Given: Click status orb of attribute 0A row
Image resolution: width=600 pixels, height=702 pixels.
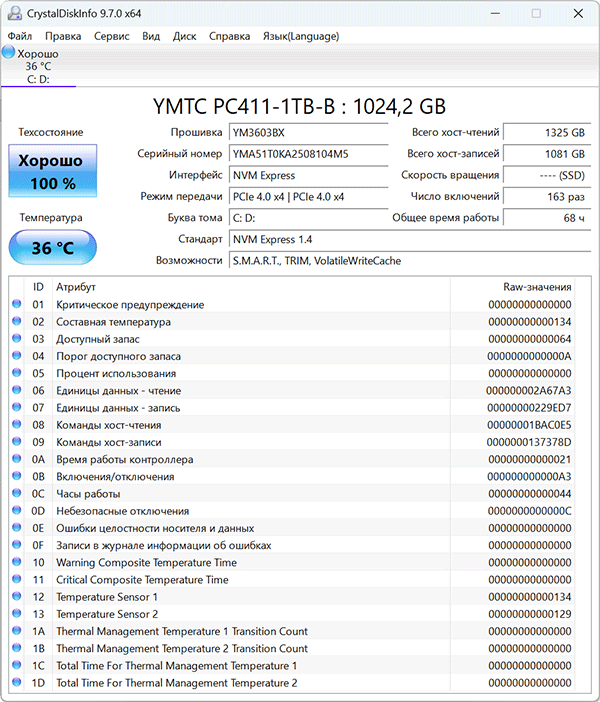Looking at the screenshot, I should [x=17, y=458].
